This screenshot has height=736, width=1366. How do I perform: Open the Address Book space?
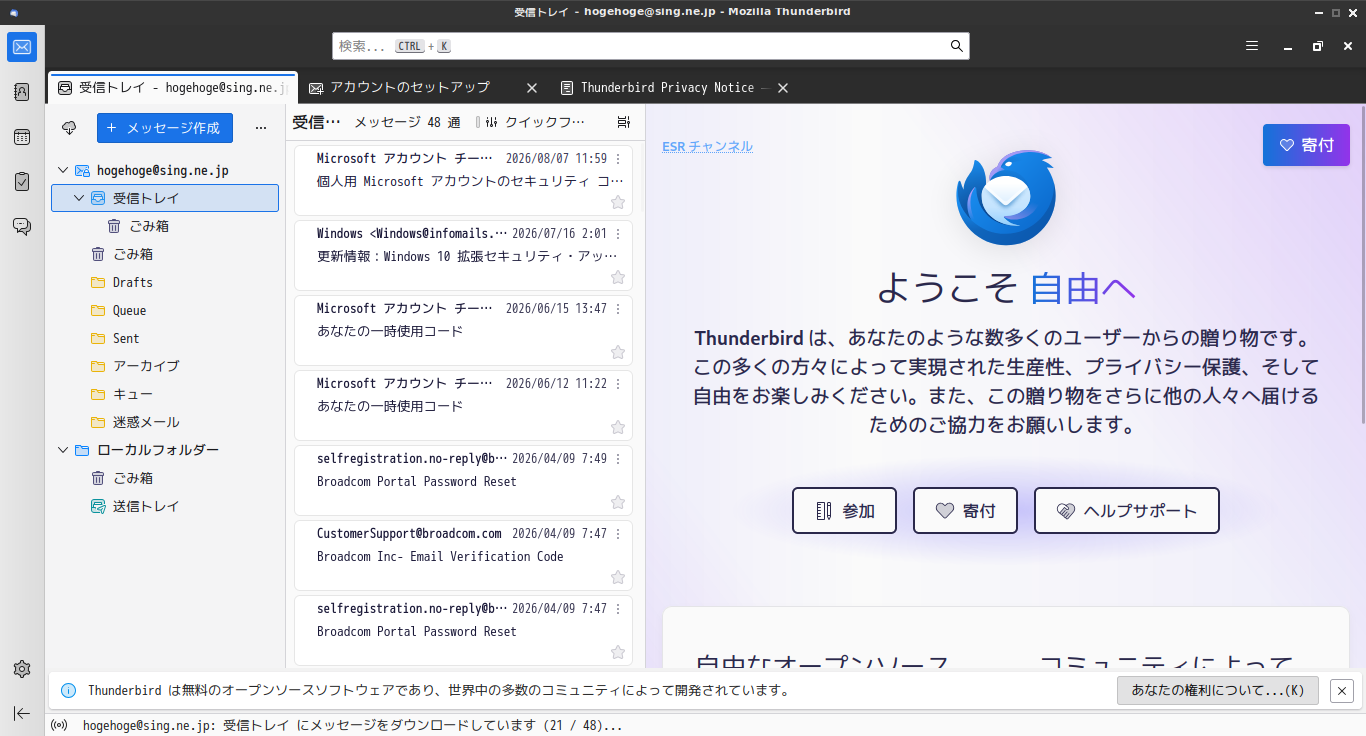tap(22, 92)
